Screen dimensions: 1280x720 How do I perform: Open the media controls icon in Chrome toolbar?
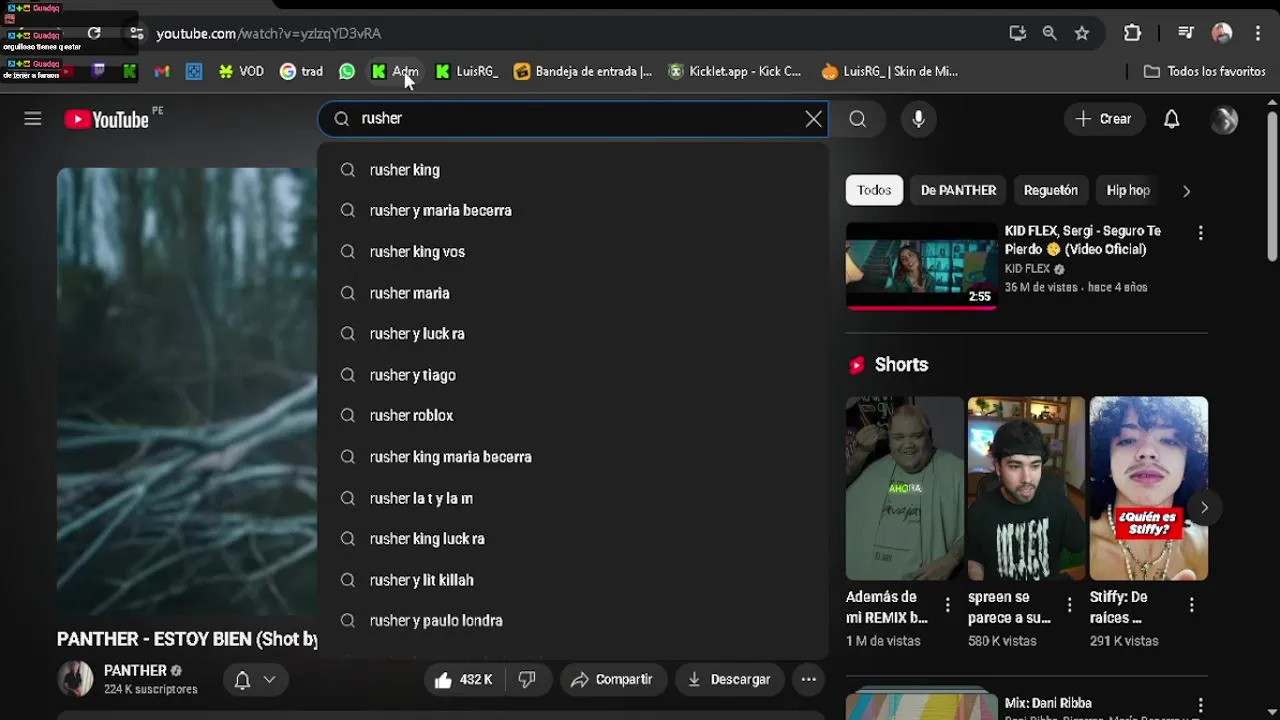[x=1186, y=33]
